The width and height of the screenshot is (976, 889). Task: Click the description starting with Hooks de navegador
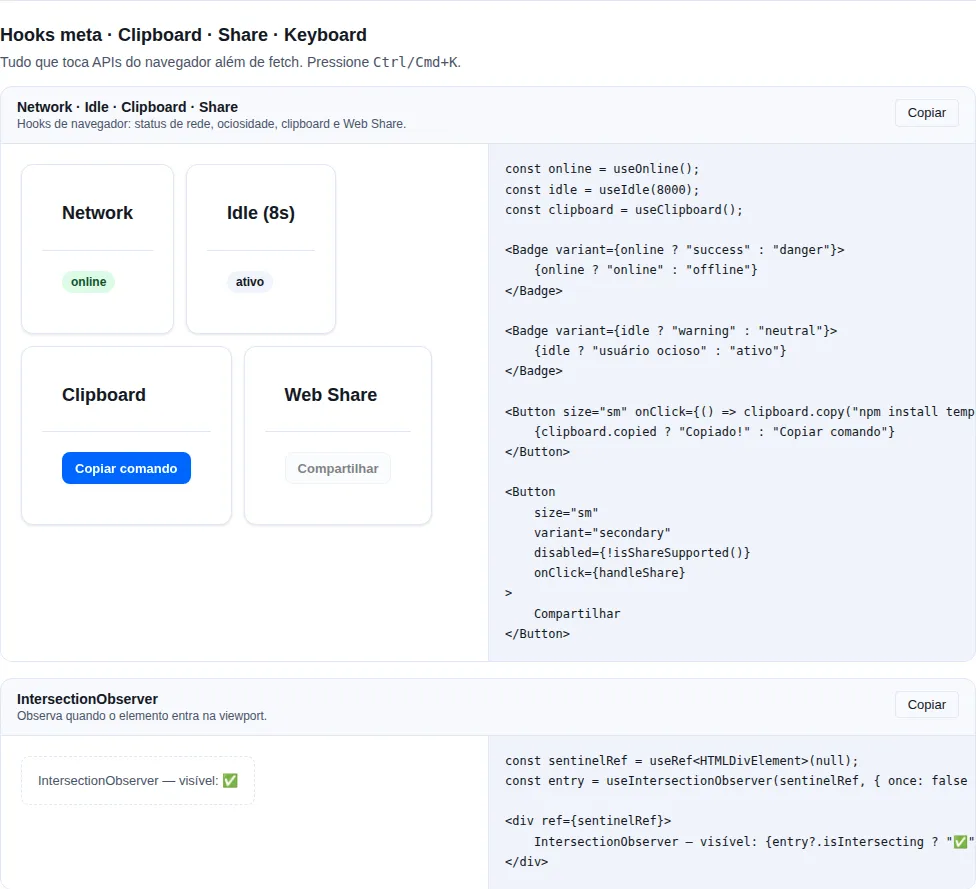(212, 124)
